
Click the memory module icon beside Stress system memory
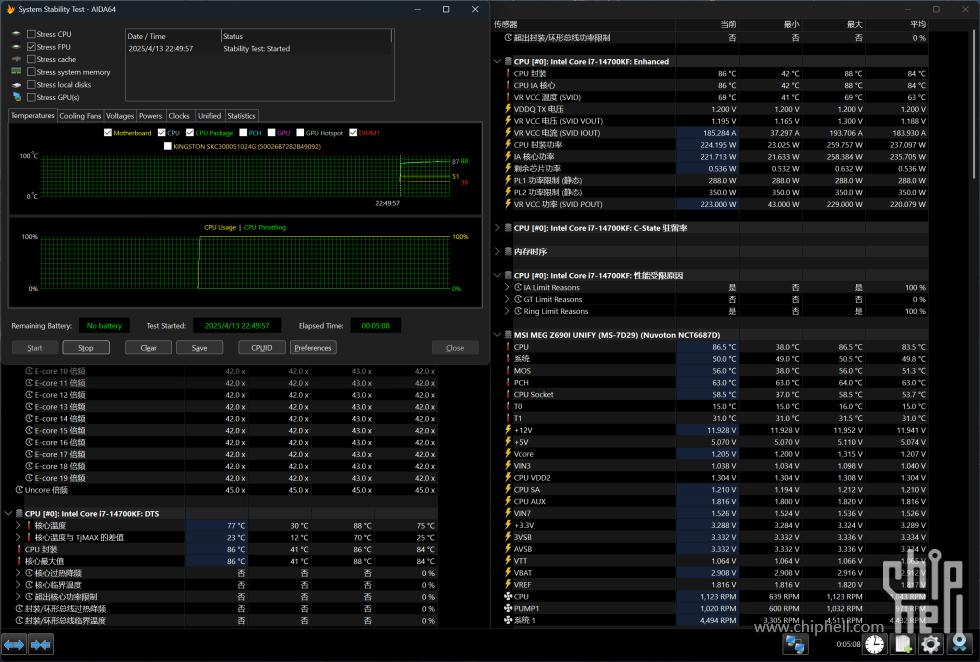pyautogui.click(x=16, y=72)
